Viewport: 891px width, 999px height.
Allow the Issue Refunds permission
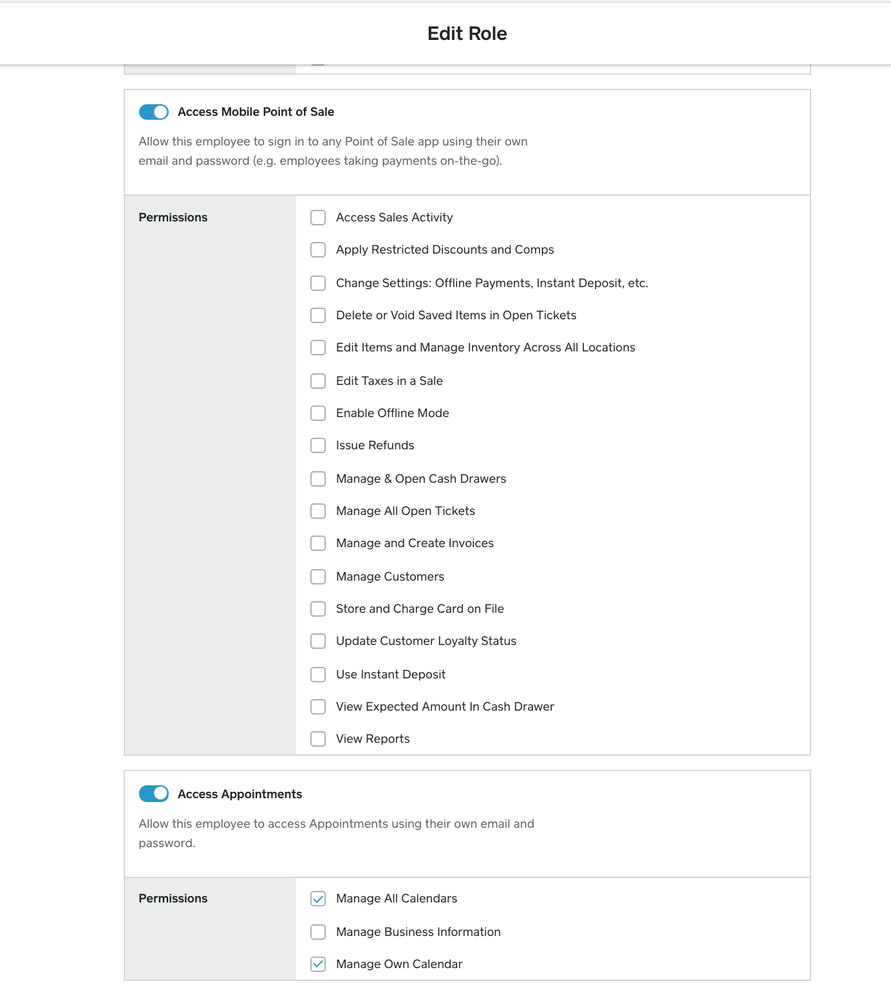(318, 446)
